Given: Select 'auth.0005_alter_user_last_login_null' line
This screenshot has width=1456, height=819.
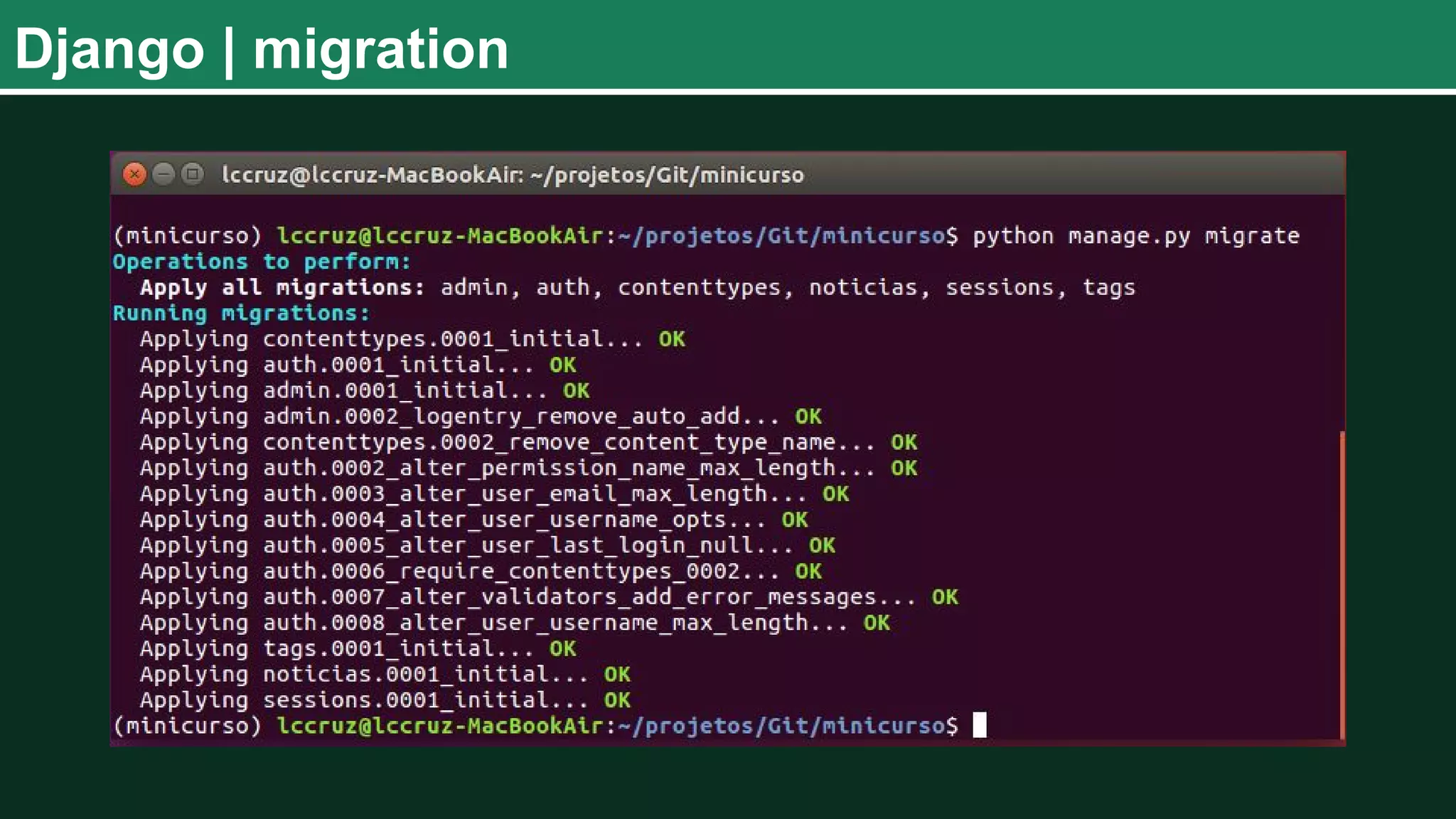Looking at the screenshot, I should (x=488, y=545).
